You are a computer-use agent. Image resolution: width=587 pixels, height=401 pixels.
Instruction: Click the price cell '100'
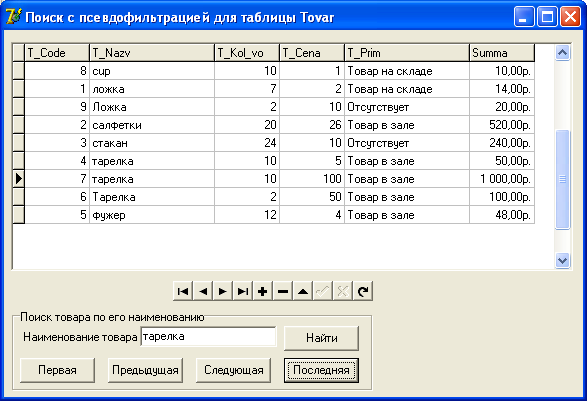(x=312, y=179)
